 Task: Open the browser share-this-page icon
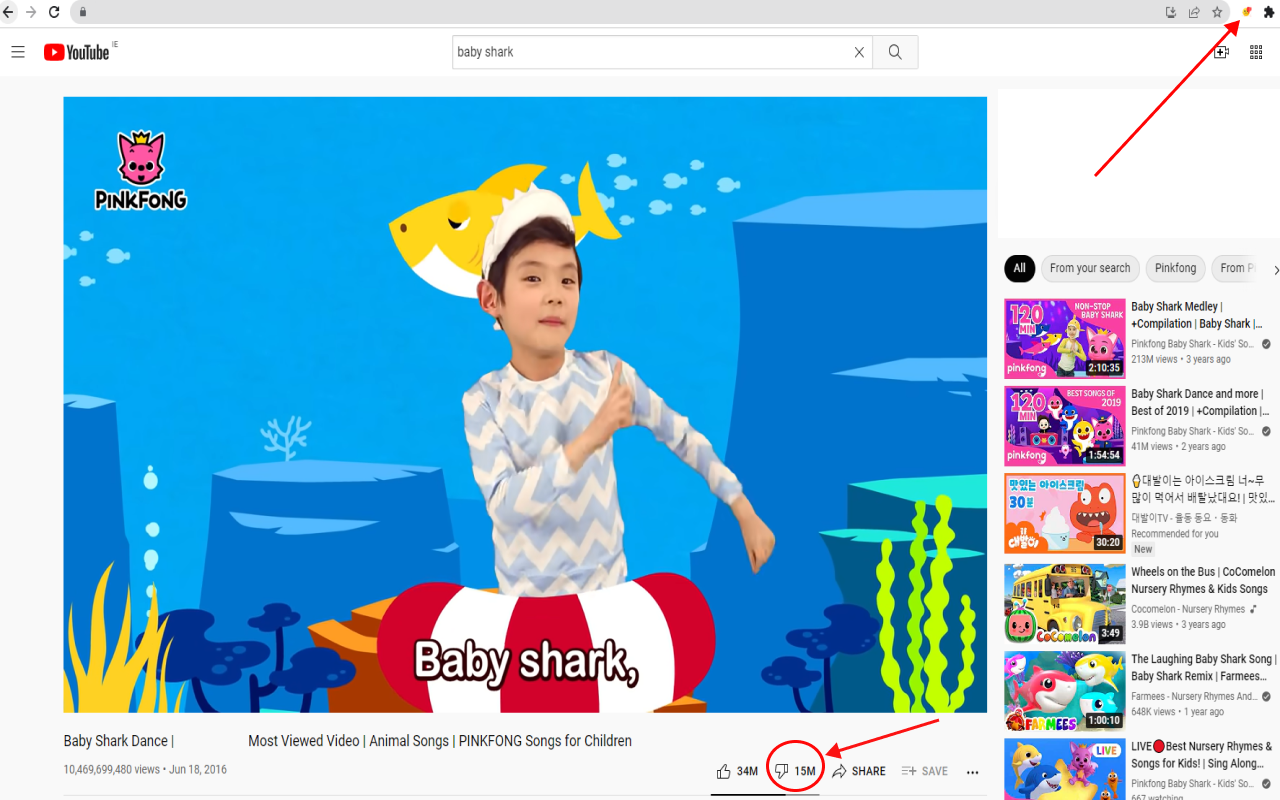pyautogui.click(x=1194, y=12)
